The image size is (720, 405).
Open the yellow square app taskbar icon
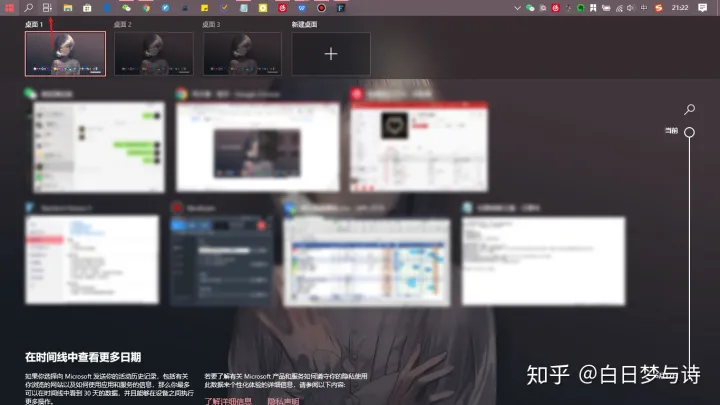click(x=263, y=8)
